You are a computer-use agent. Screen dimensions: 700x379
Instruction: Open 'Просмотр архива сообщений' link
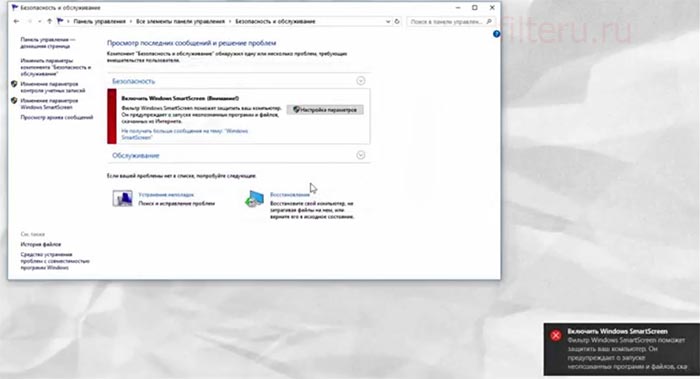57,117
